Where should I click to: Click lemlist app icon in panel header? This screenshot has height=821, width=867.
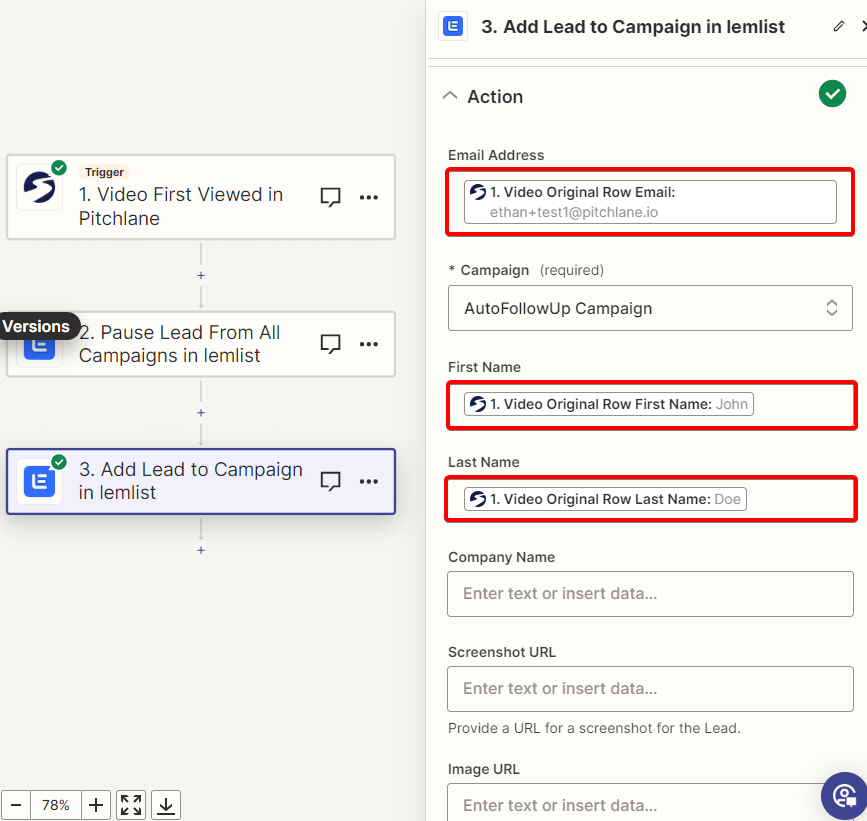pos(453,26)
